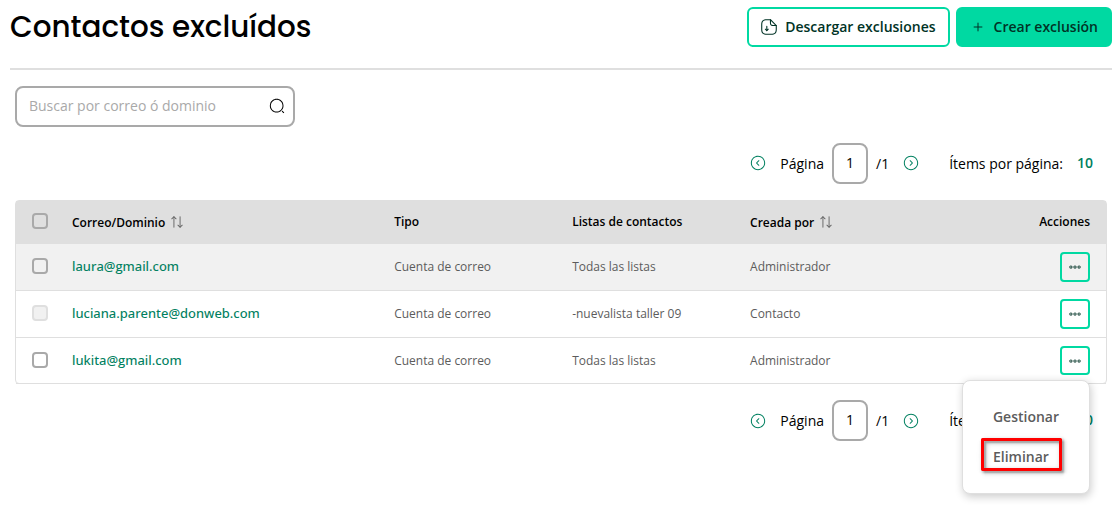Click the Crear exclusión button
The height and width of the screenshot is (512, 1118).
1033,27
